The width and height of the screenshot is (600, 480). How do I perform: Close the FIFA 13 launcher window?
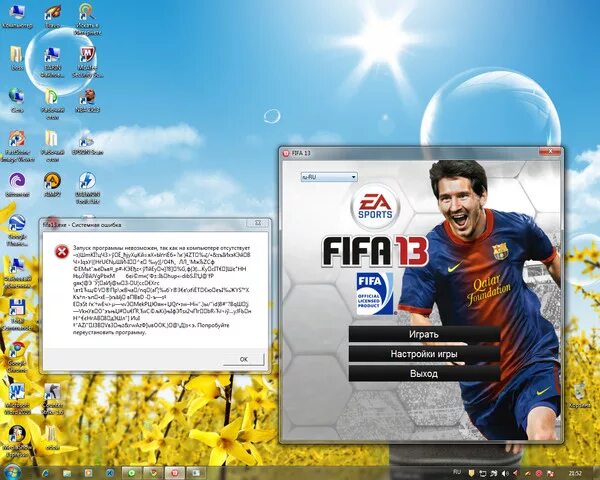[x=550, y=152]
